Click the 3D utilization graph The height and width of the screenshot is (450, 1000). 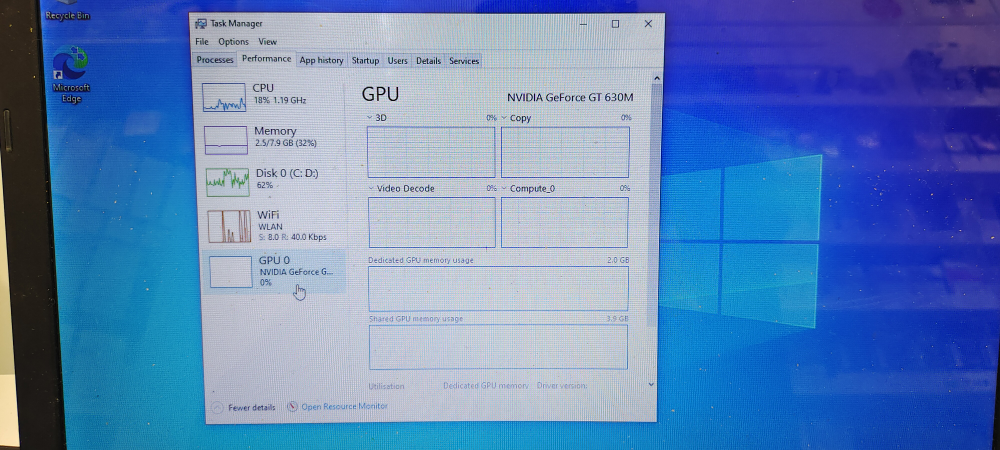coord(431,152)
